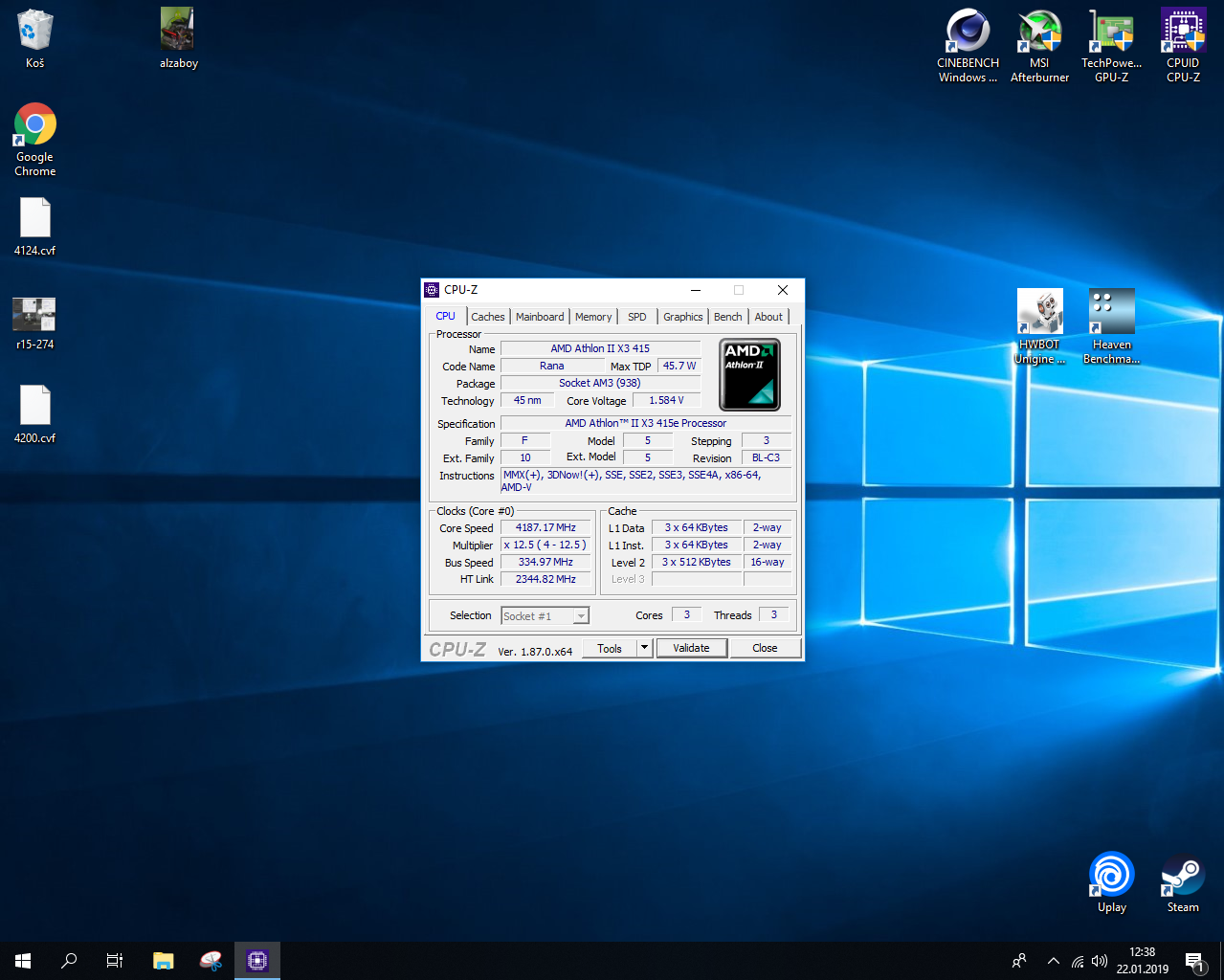Switch to the Bench tab
The height and width of the screenshot is (980, 1224).
(x=728, y=317)
